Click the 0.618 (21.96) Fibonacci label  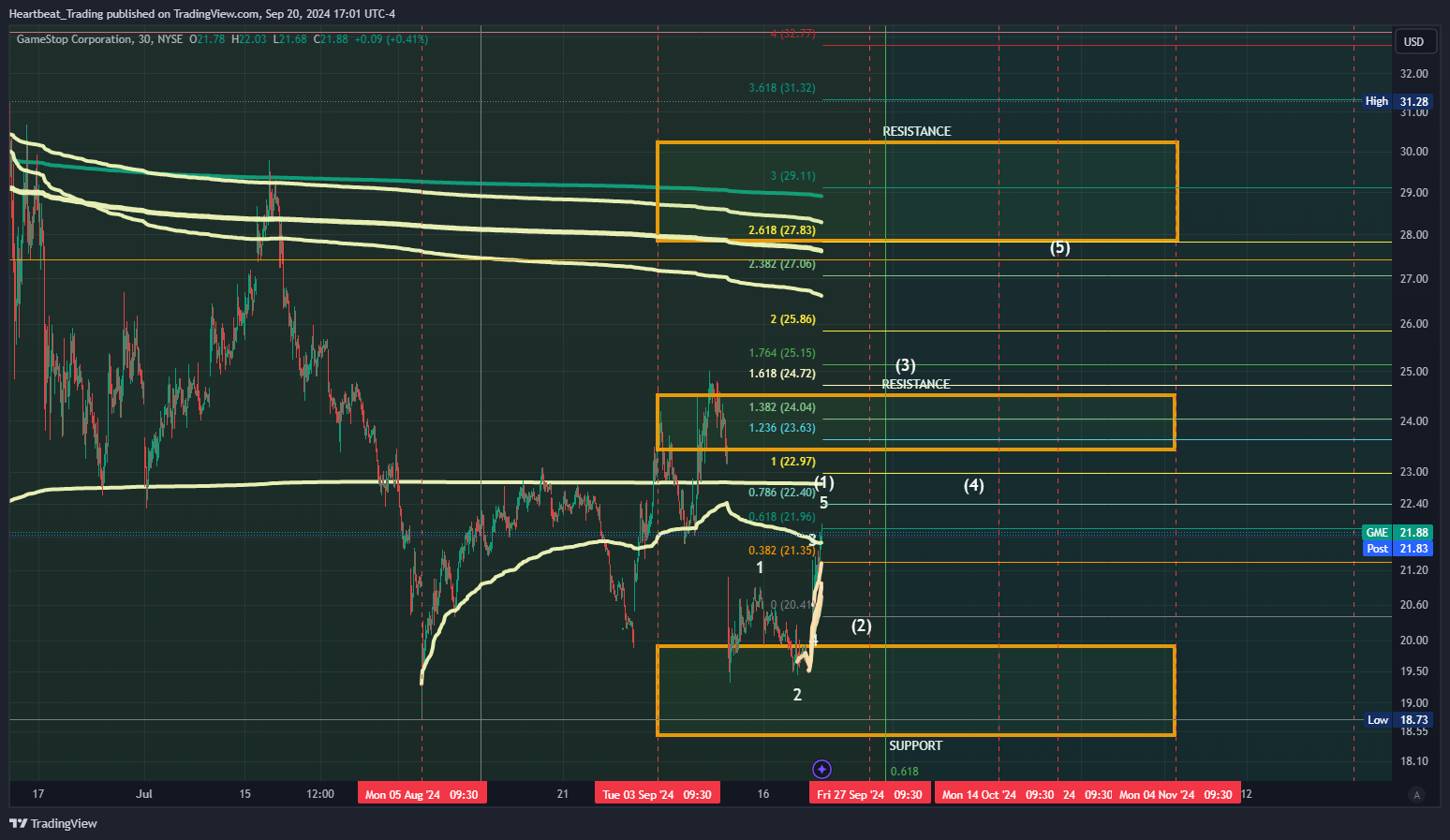[x=782, y=517]
